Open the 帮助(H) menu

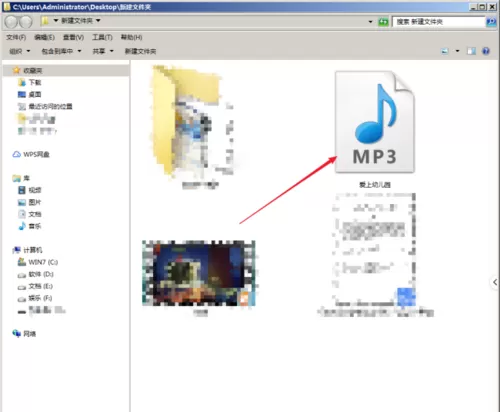click(x=131, y=37)
